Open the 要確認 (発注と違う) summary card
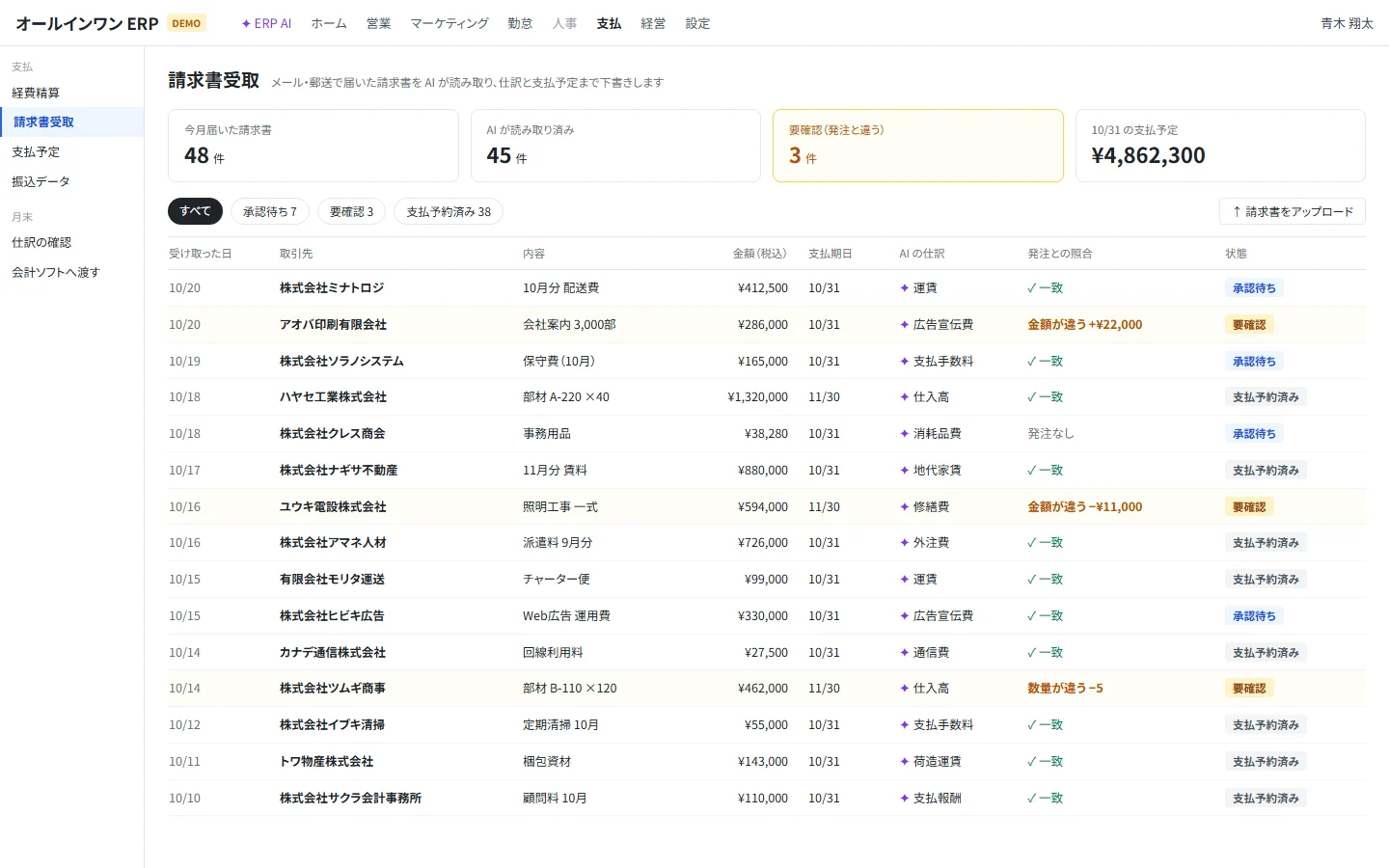This screenshot has width=1389, height=868. (x=917, y=146)
